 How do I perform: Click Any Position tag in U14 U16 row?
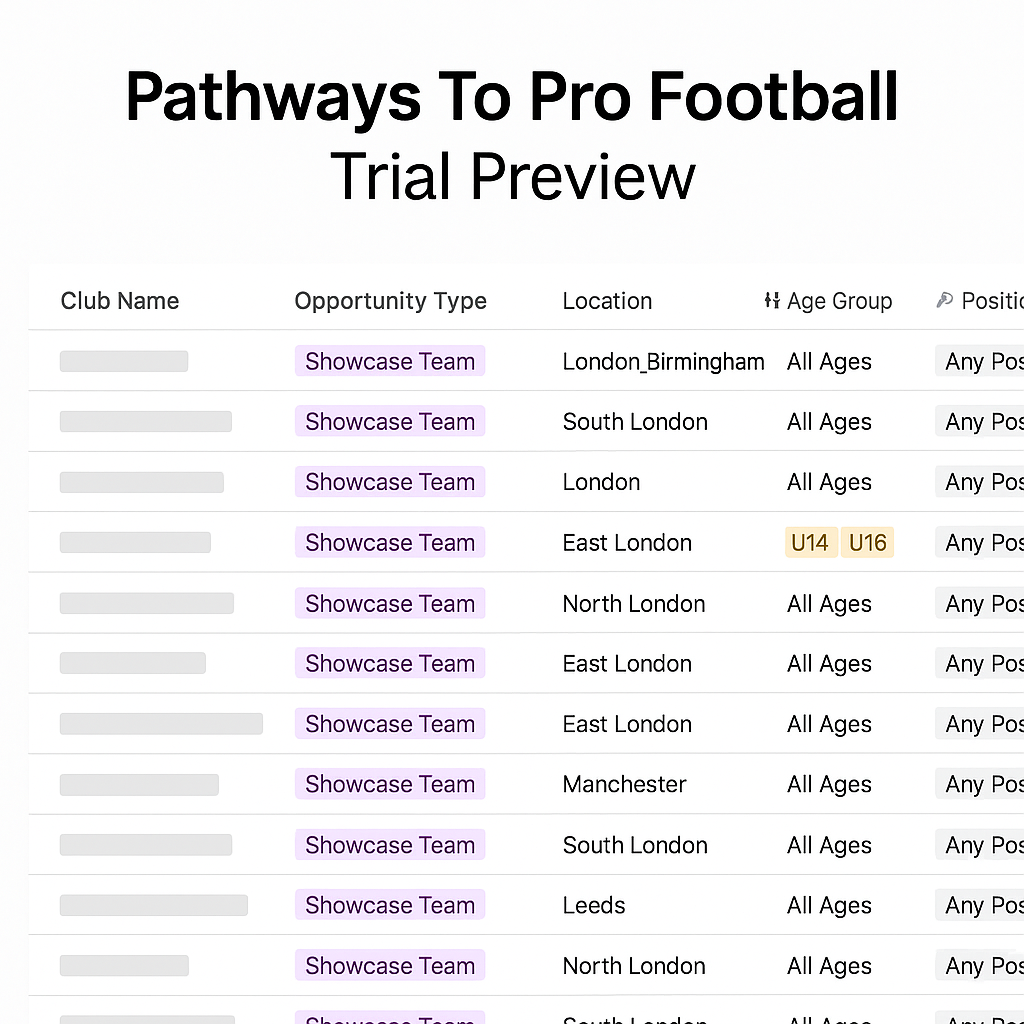pos(980,543)
